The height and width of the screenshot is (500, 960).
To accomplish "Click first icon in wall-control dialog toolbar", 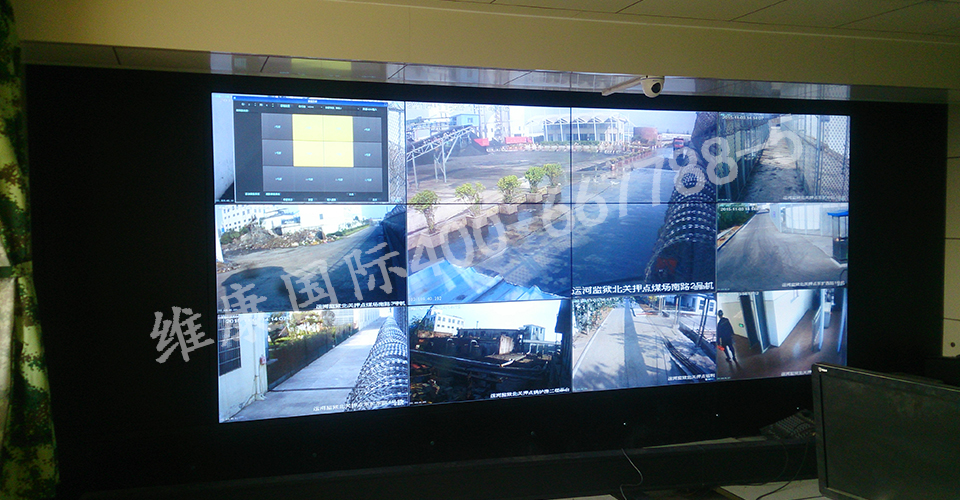I will (241, 106).
